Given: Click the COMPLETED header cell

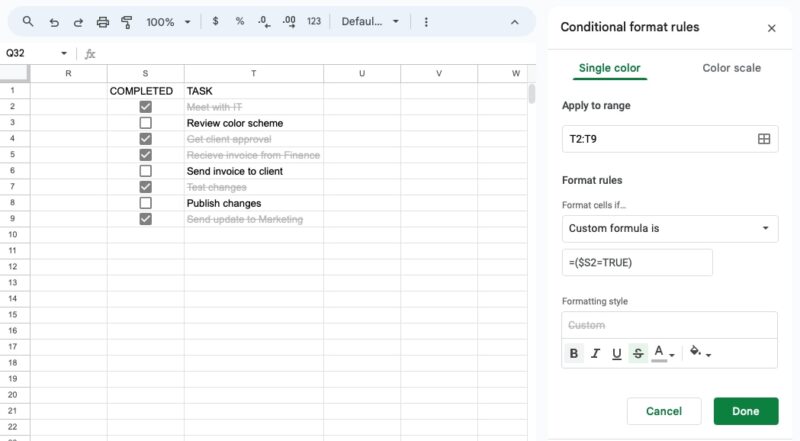Looking at the screenshot, I should click(x=145, y=91).
